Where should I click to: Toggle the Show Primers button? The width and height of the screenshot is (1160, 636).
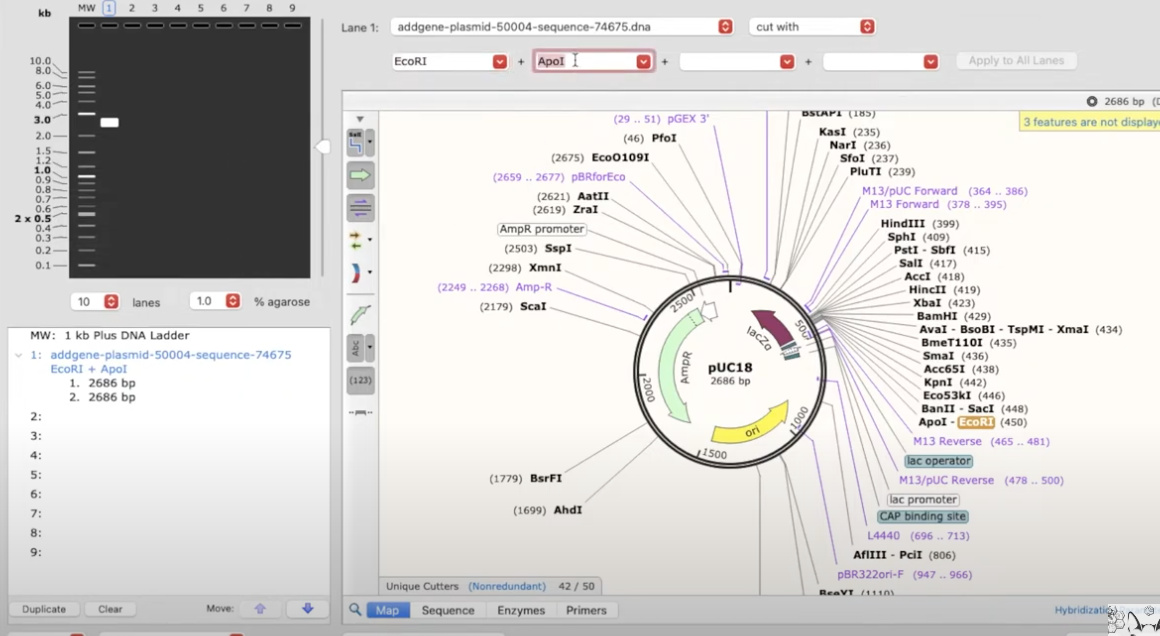pyautogui.click(x=360, y=208)
